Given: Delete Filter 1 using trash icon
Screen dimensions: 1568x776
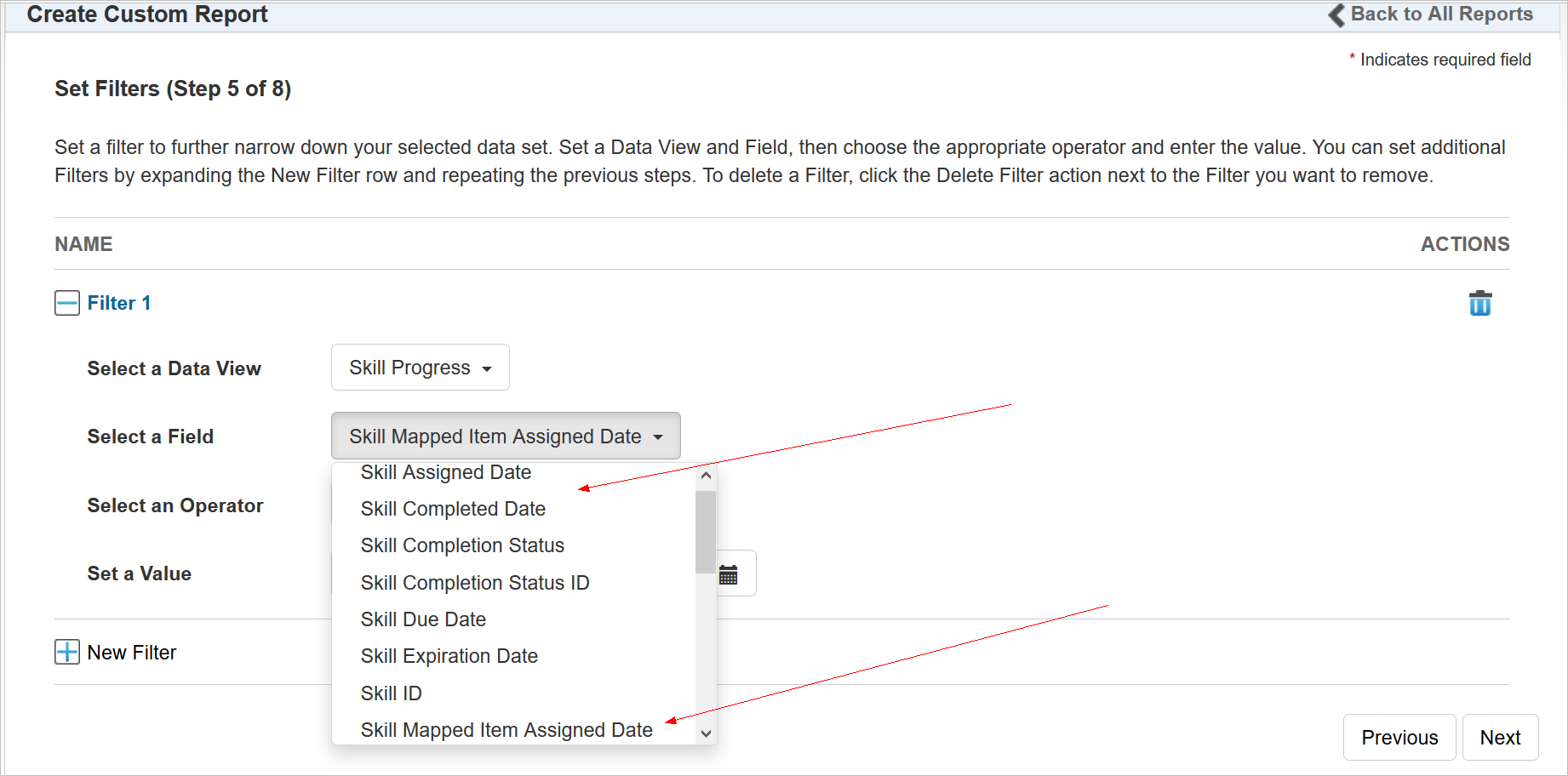Looking at the screenshot, I should pos(1479,303).
